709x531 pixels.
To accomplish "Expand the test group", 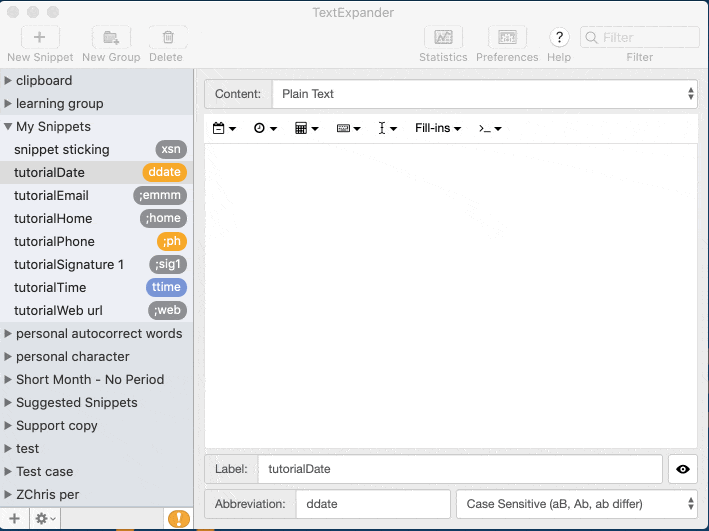I will (8, 449).
